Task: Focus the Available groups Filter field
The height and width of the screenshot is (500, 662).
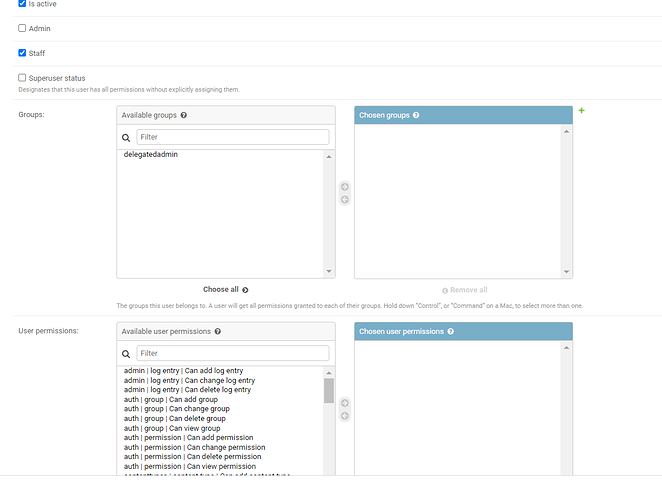Action: tap(233, 137)
